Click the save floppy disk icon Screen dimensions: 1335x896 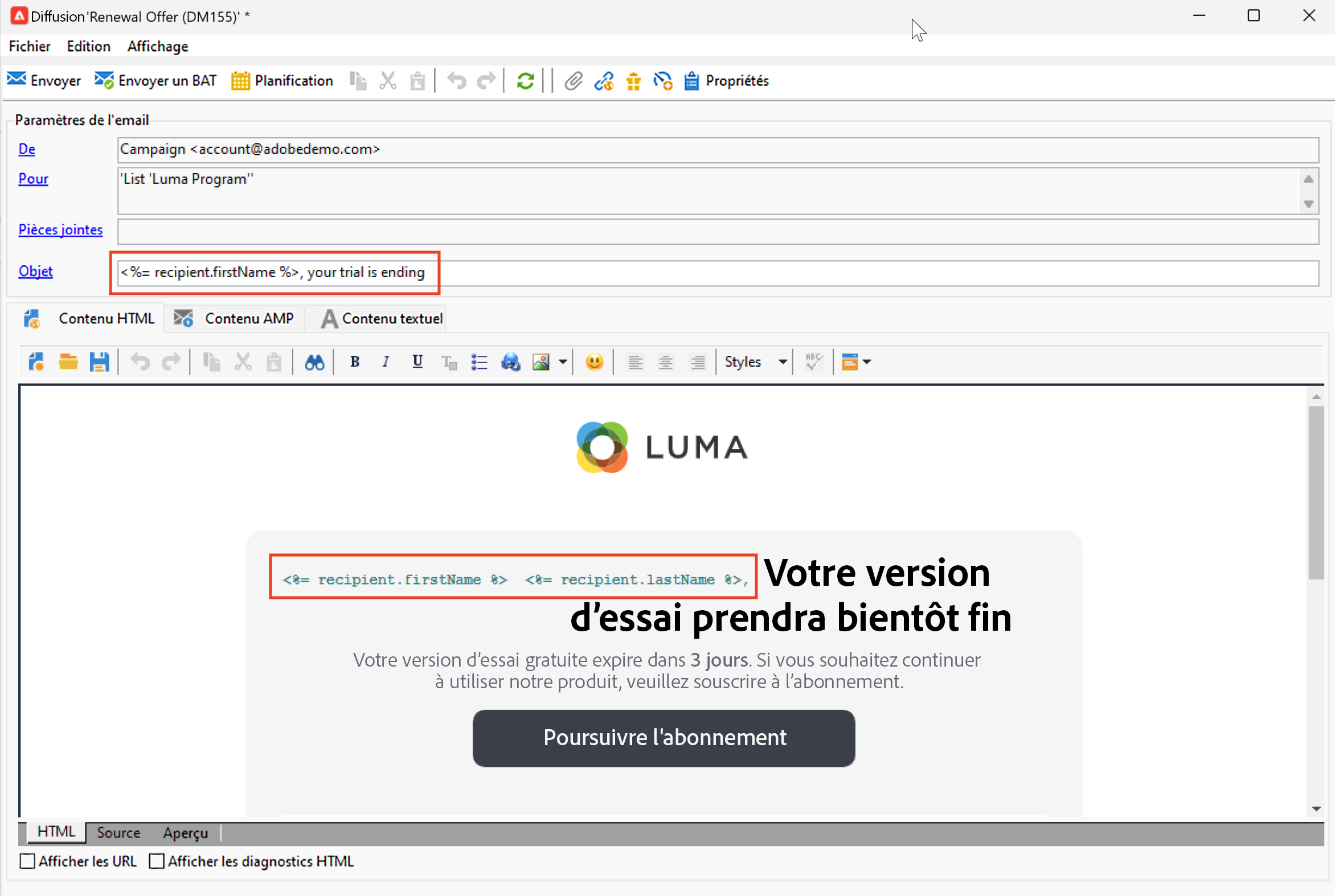(x=99, y=361)
